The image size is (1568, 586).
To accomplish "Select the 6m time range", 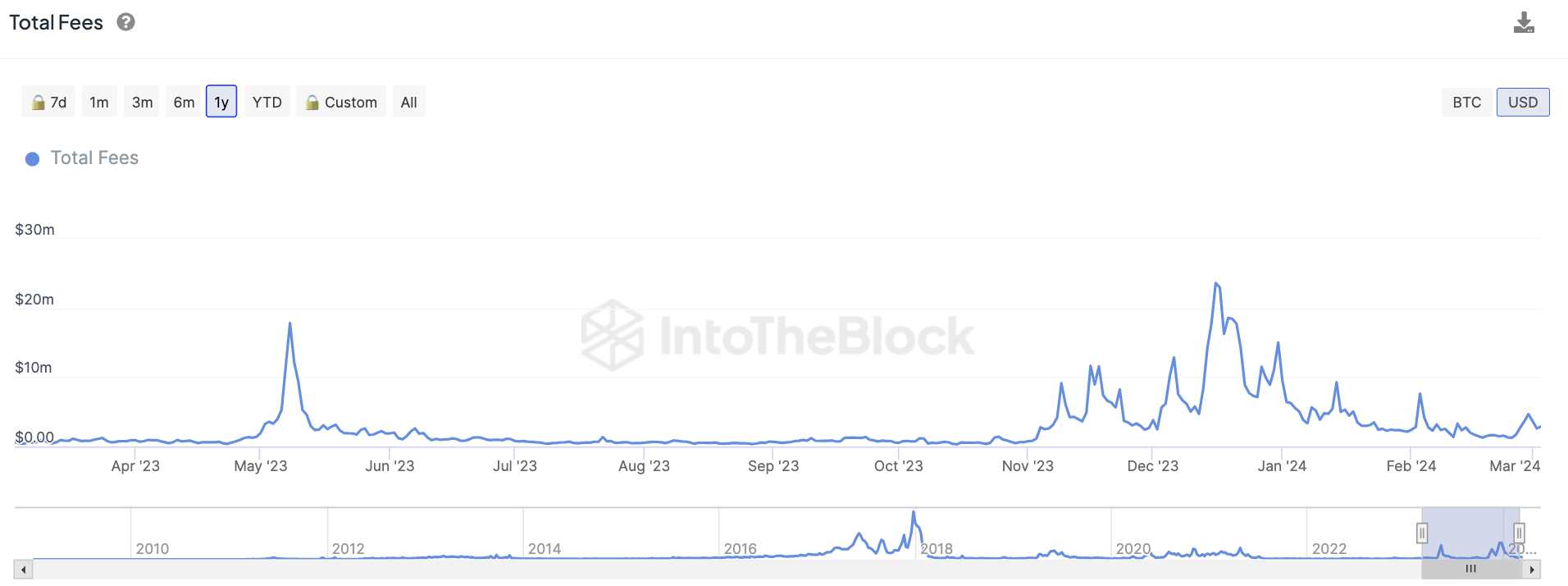I will (185, 103).
